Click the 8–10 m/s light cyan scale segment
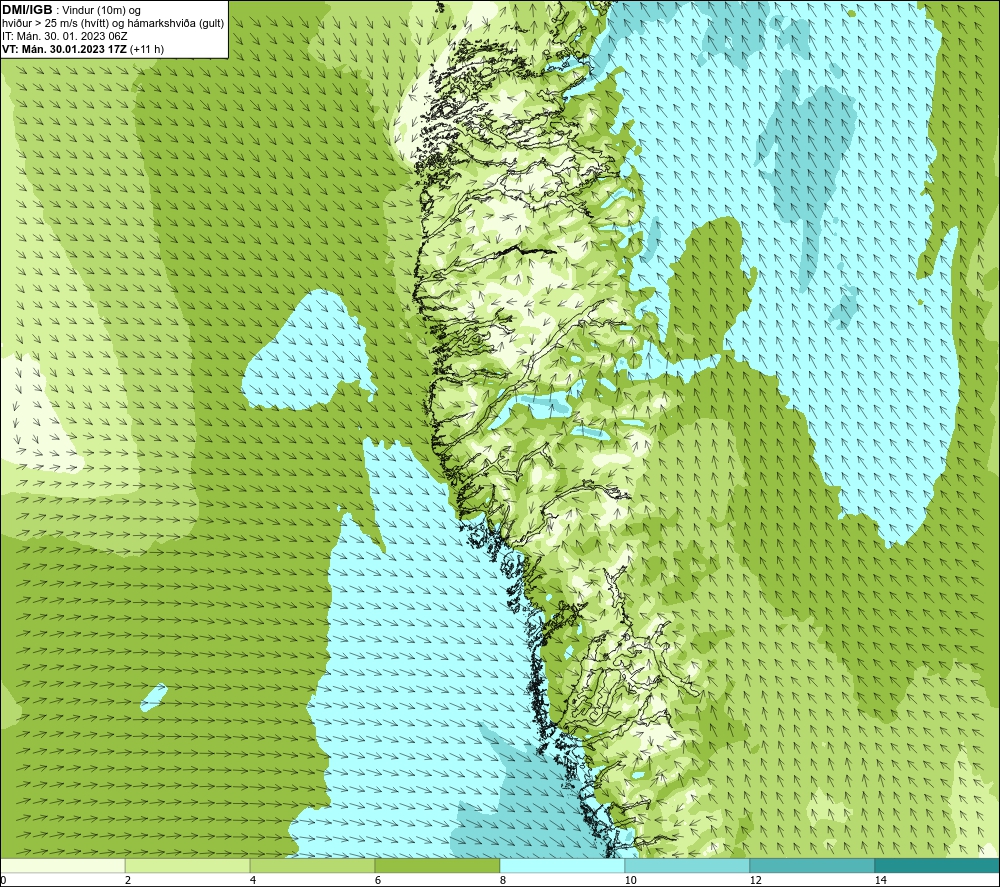The image size is (1000, 887). [x=562, y=865]
